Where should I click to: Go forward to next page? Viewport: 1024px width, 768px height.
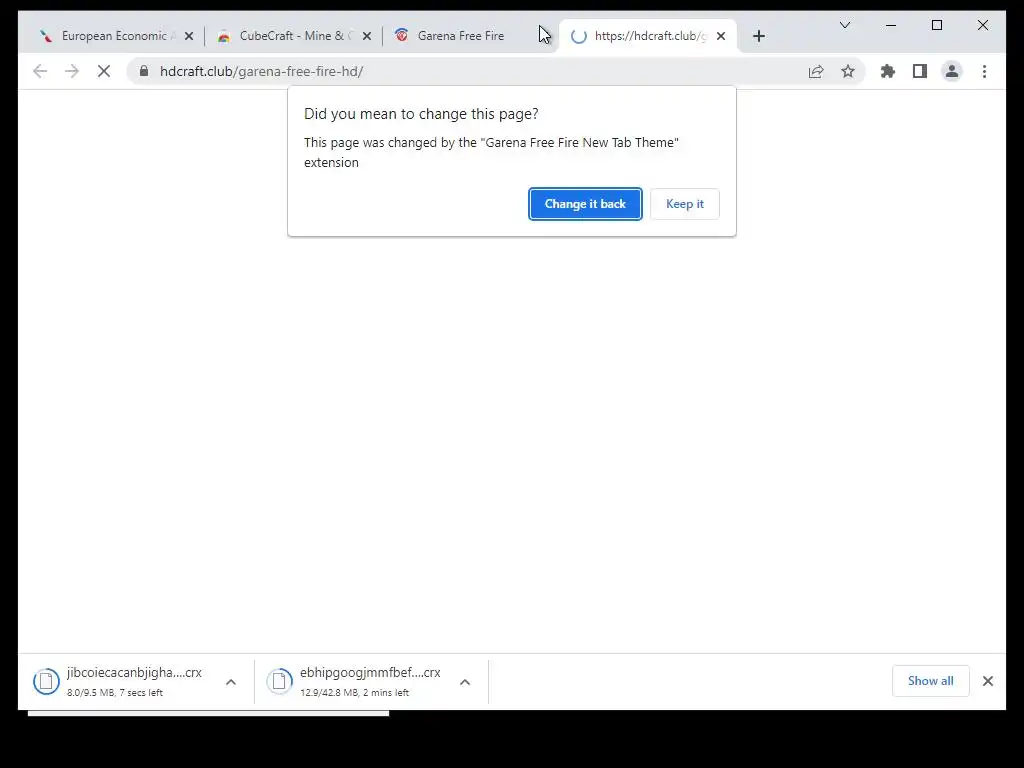coord(72,71)
